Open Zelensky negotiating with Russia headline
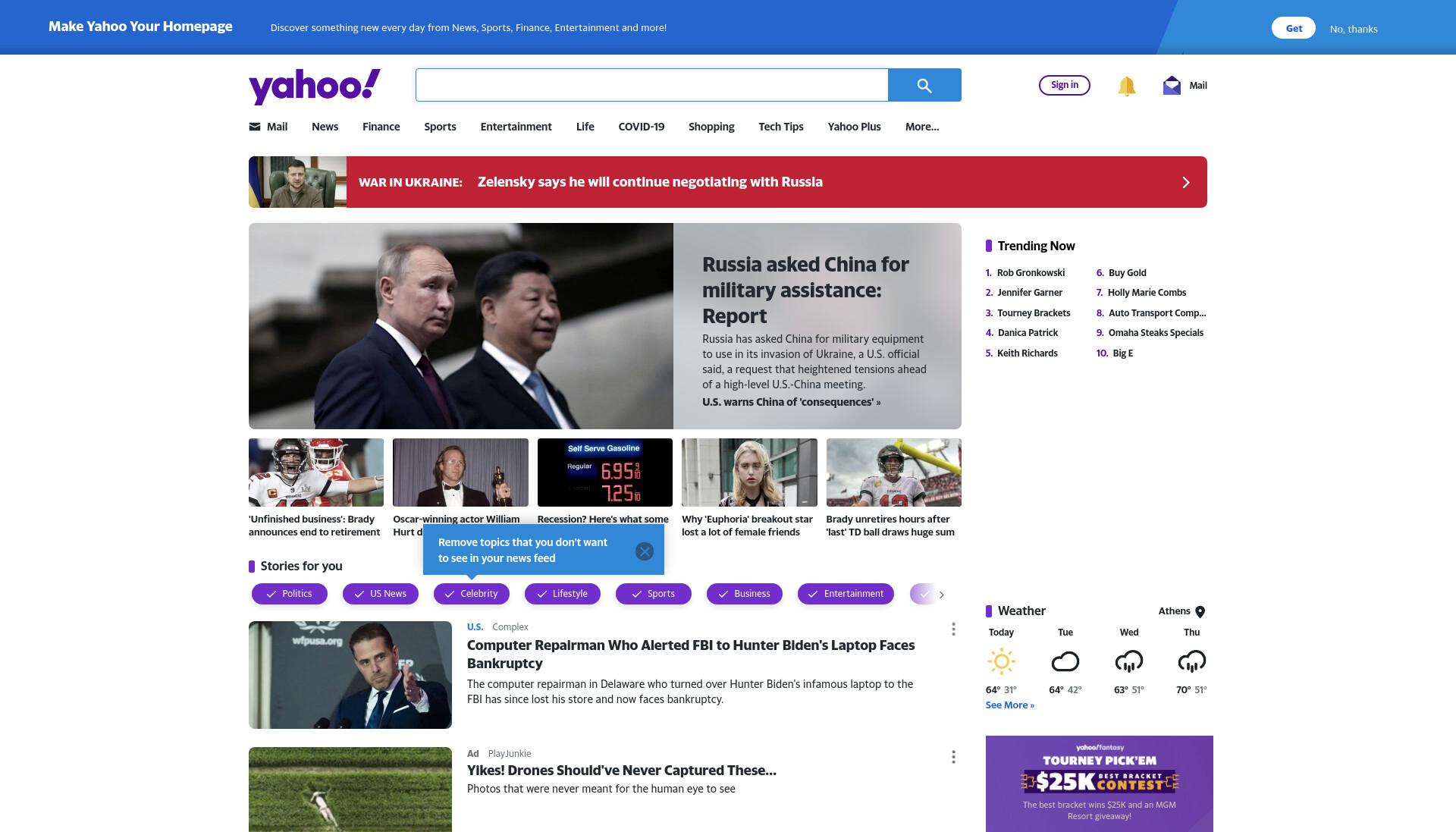 pos(650,182)
